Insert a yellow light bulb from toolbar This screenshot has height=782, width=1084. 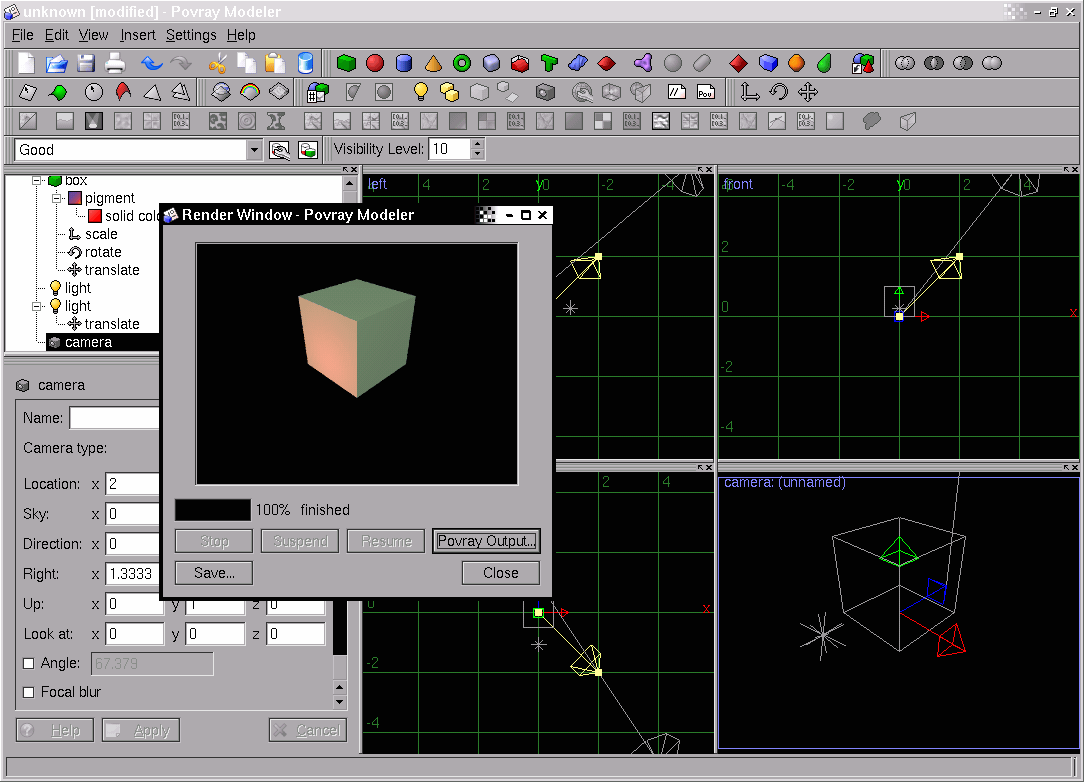click(x=420, y=92)
